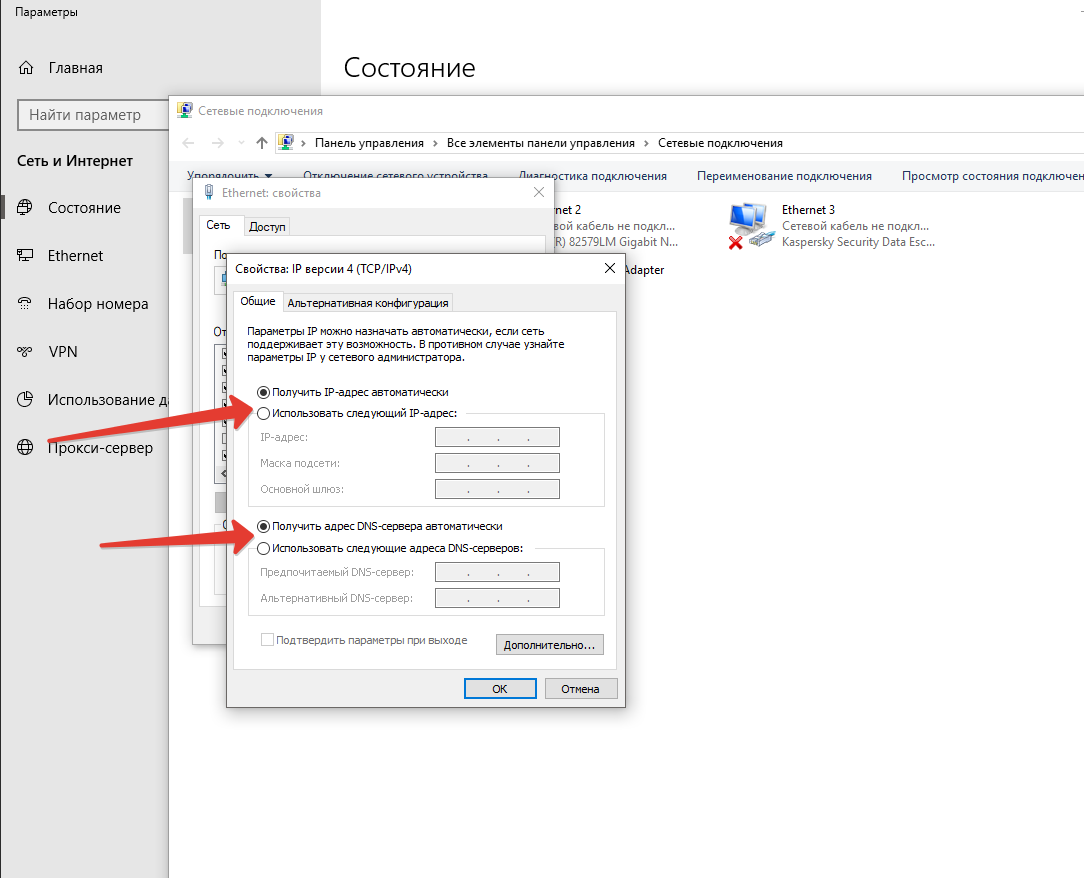
Task: Click Forward arrow in Сетевые подключения window
Action: click(217, 143)
